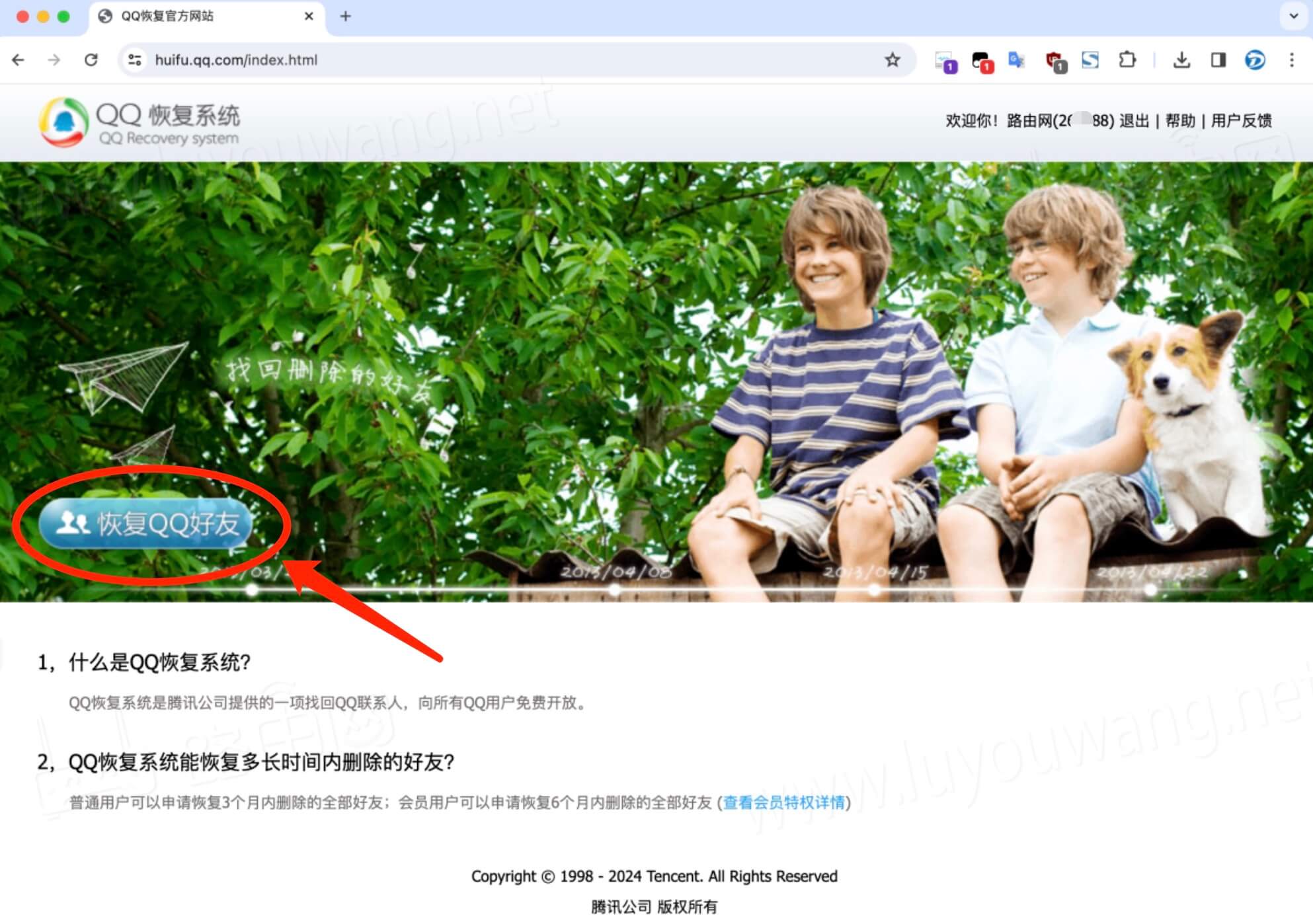
Task: Reload the page
Action: click(92, 59)
